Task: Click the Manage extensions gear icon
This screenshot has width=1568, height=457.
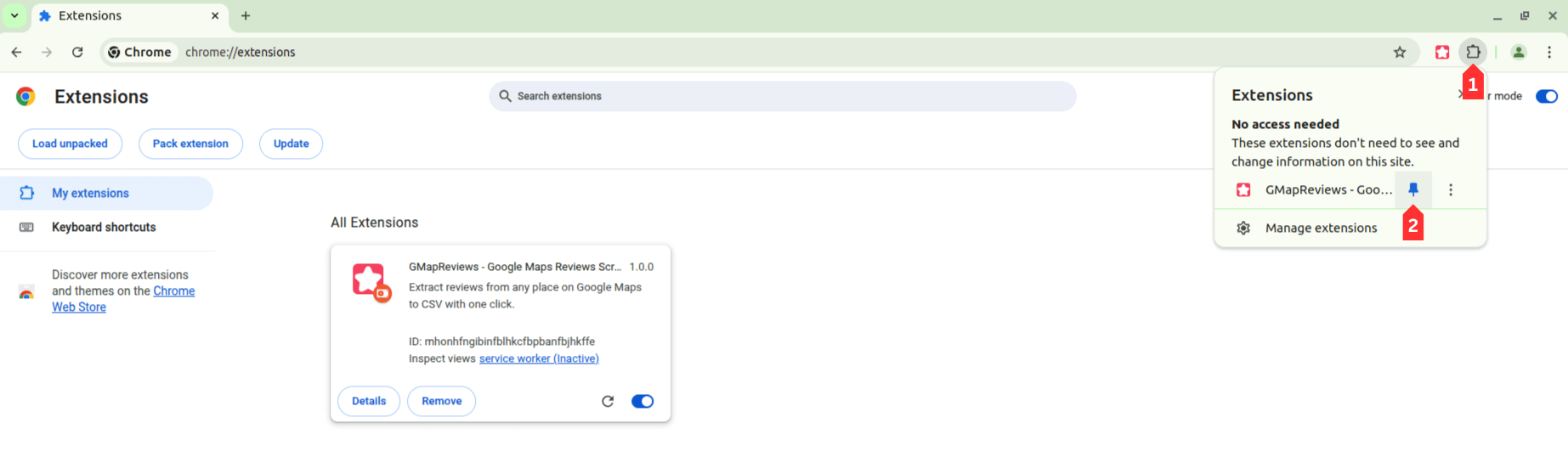Action: [1243, 228]
